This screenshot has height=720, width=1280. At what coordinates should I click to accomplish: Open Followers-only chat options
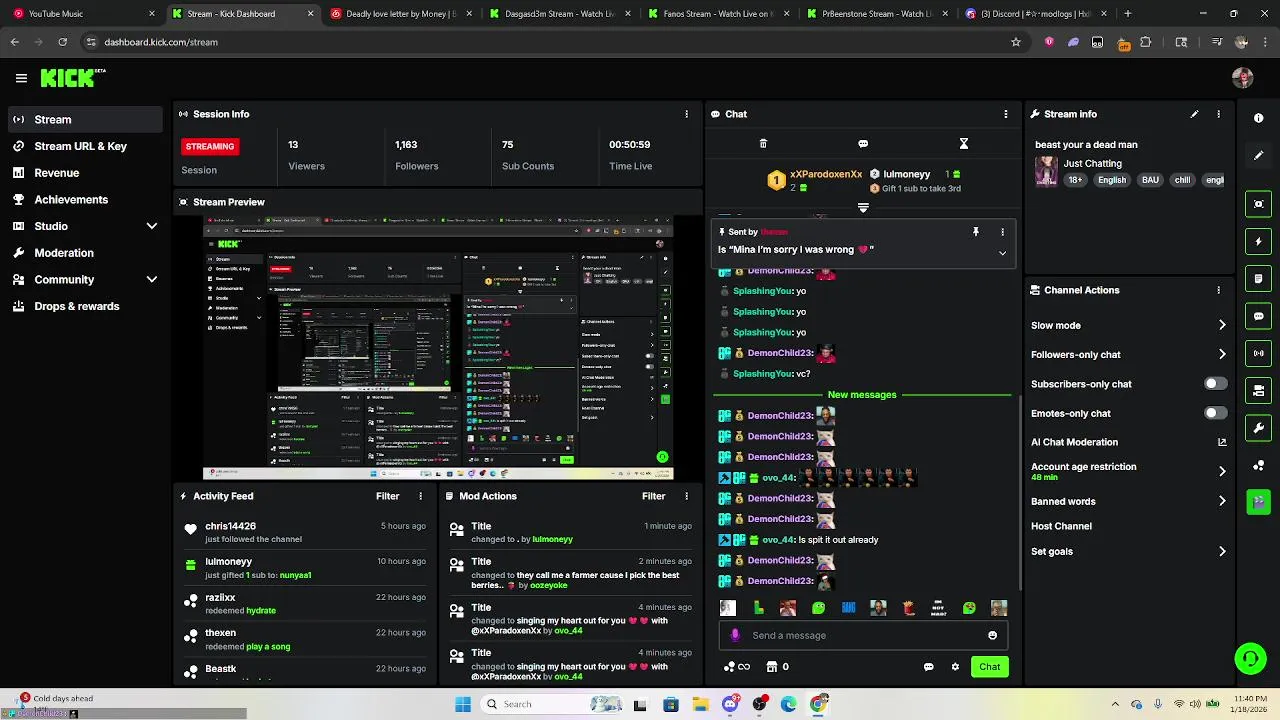coord(1128,354)
